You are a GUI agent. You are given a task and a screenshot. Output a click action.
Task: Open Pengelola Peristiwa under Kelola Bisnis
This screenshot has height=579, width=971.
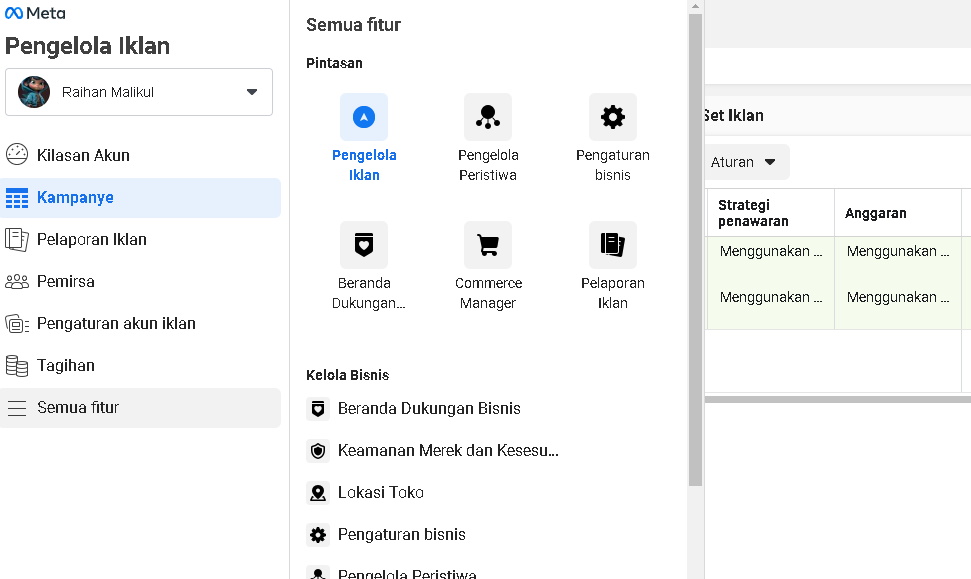[407, 573]
